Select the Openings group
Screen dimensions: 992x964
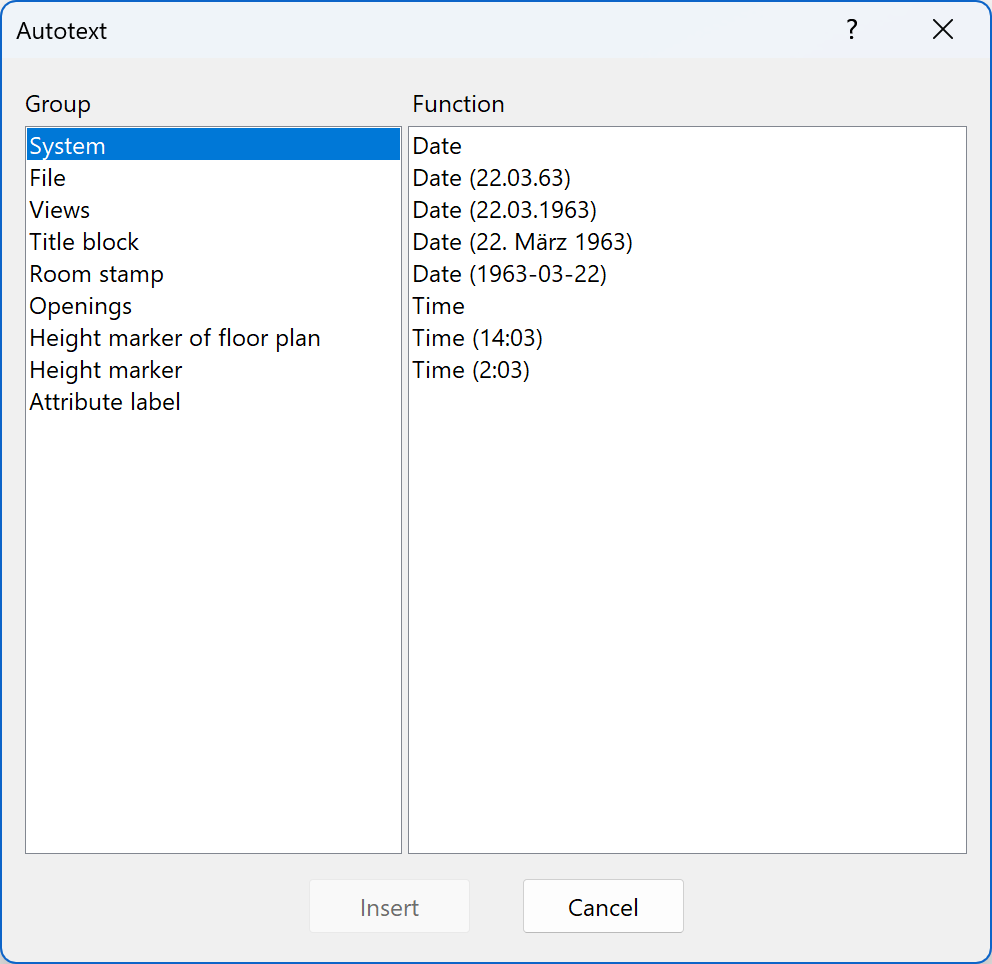click(x=81, y=306)
